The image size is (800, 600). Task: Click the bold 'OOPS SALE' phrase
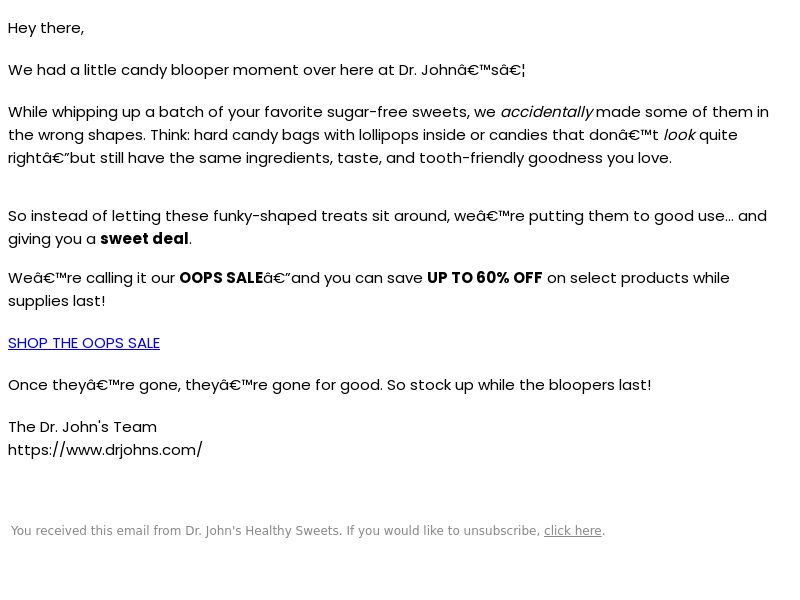[221, 278]
